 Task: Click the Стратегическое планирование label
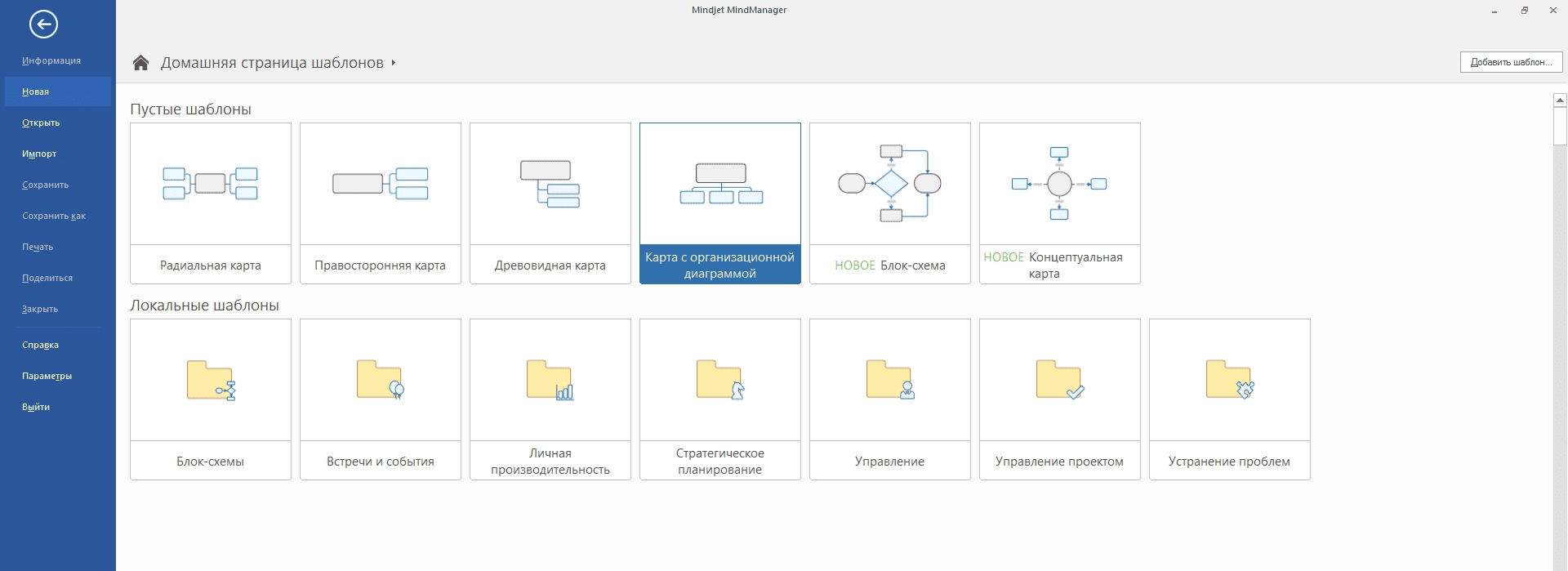tap(720, 462)
